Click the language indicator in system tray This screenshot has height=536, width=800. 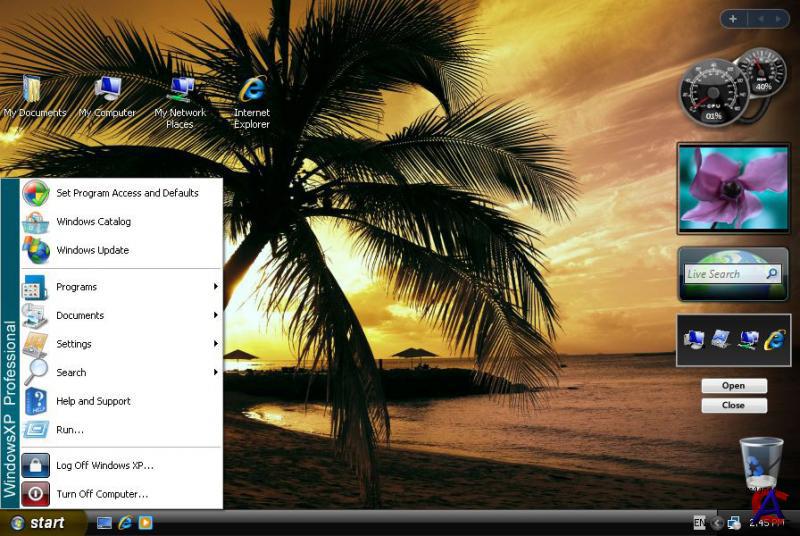pos(699,522)
